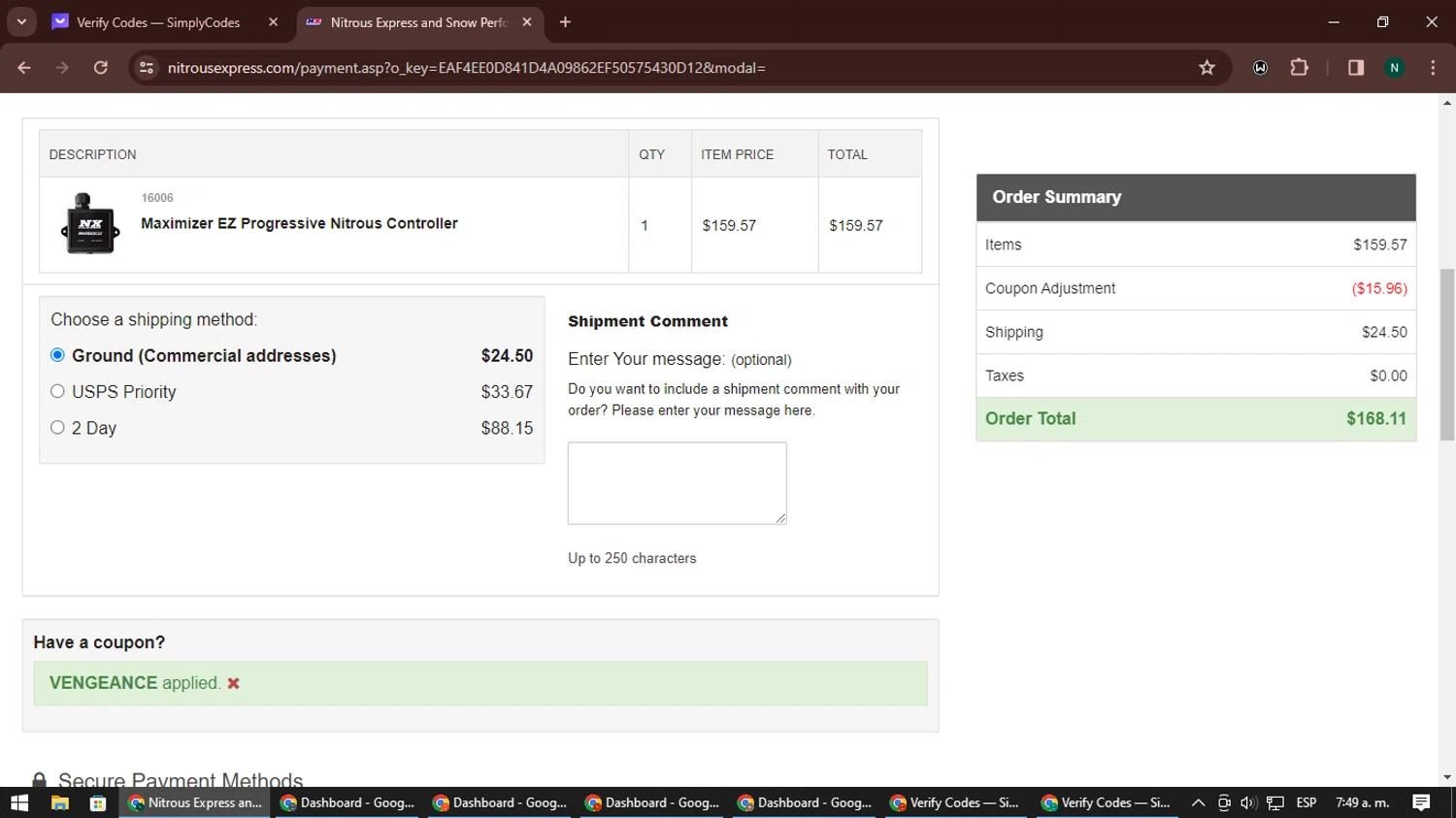Toggle the browser side panel
The height and width of the screenshot is (818, 1456).
[1356, 67]
